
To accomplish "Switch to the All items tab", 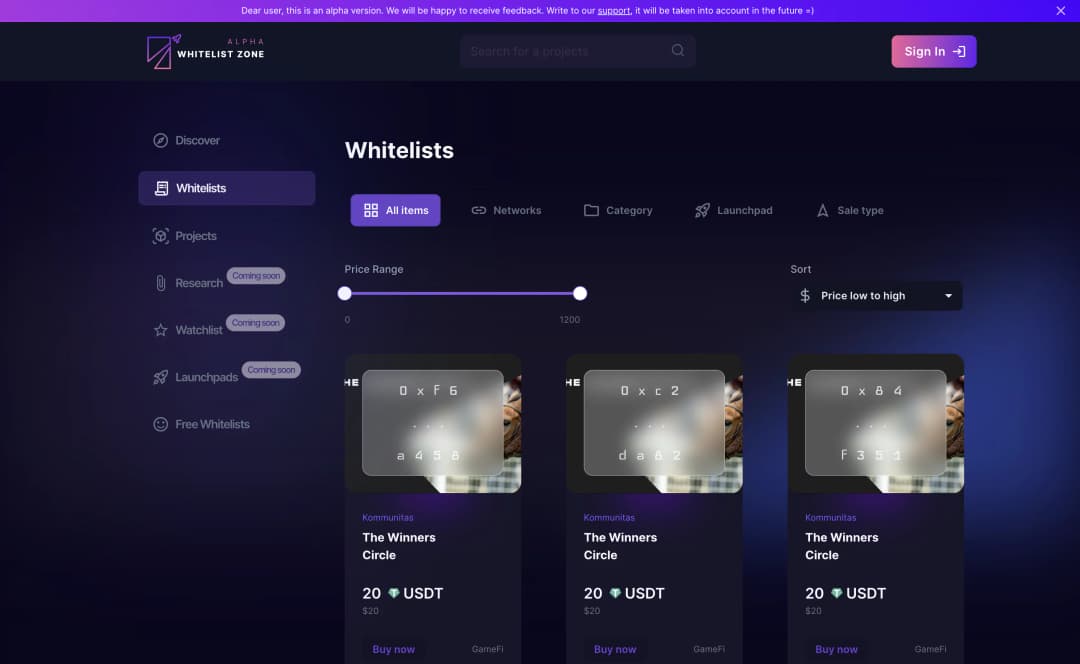I will click(395, 210).
